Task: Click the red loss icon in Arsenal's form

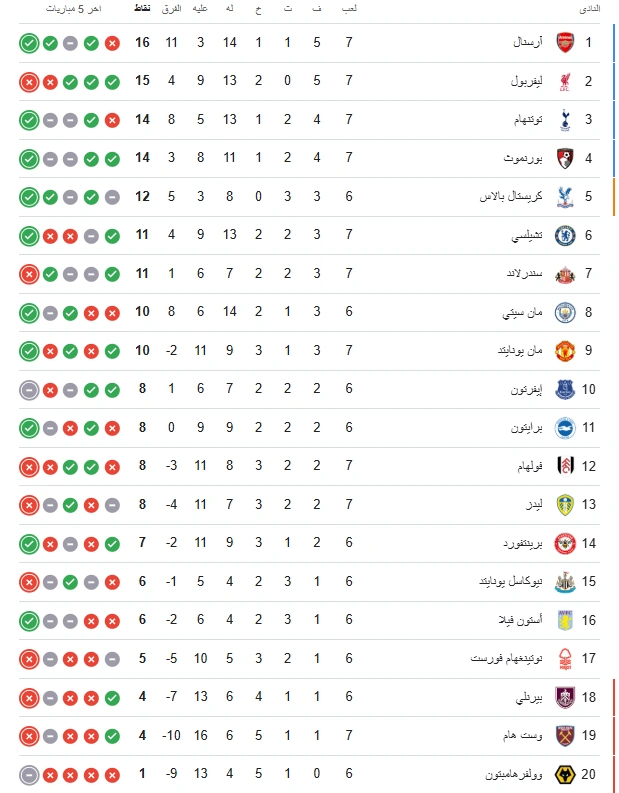Action: (112, 43)
